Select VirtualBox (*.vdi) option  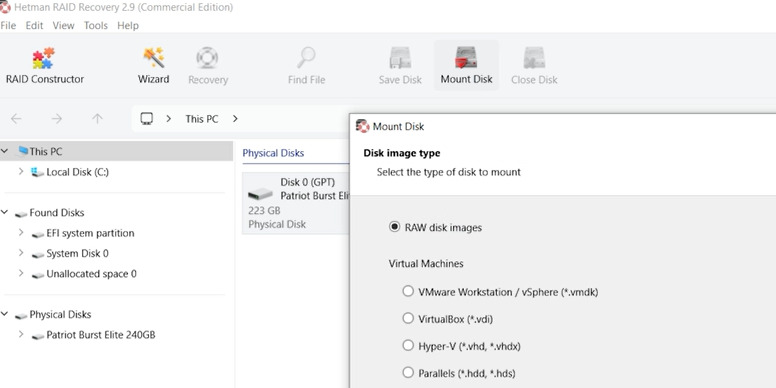(408, 318)
